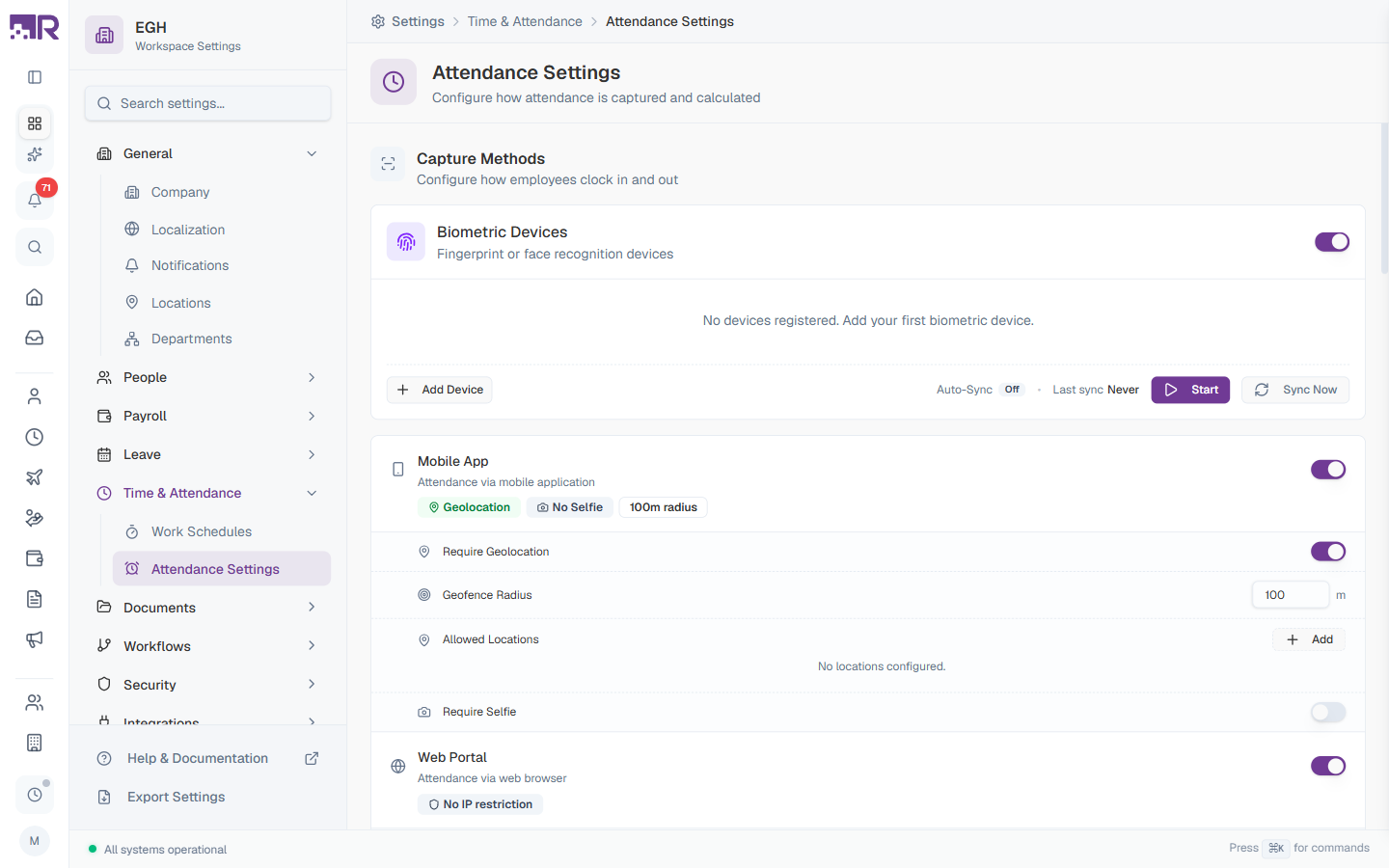
Task: Open Work Schedules settings
Action: coord(222,531)
